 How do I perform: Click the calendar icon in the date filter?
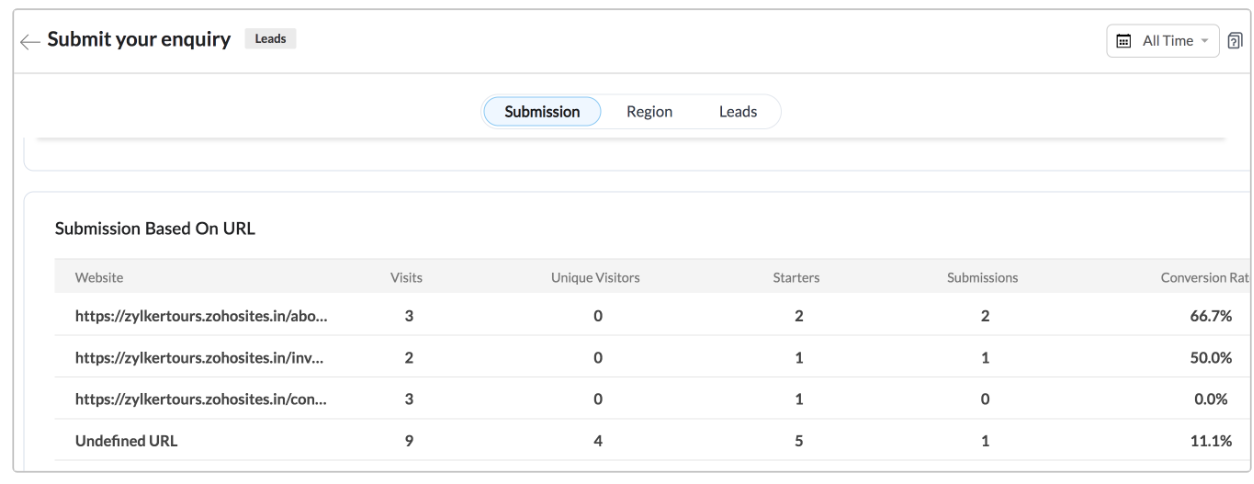1123,41
